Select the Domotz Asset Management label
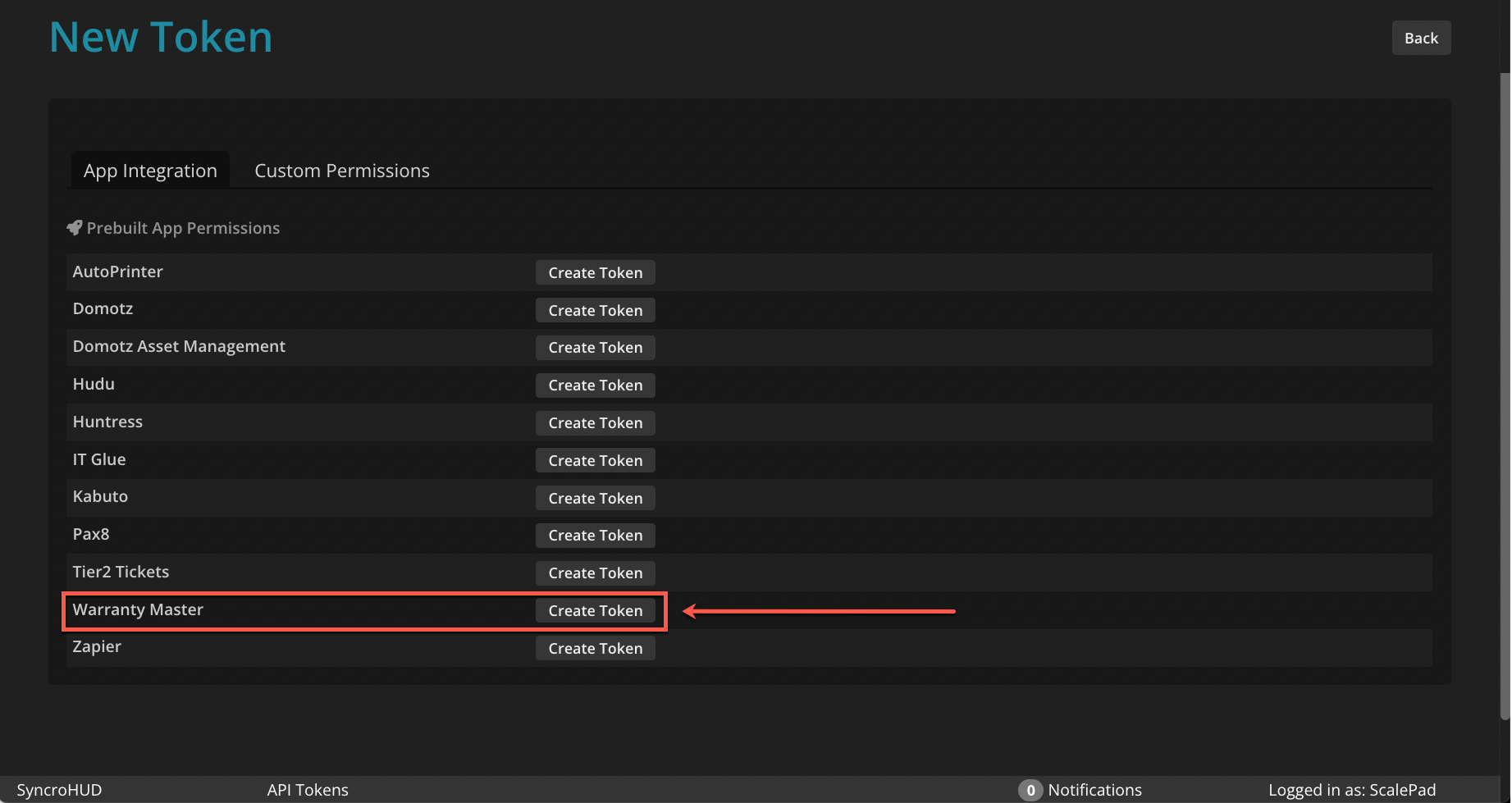1512x803 pixels. [179, 346]
